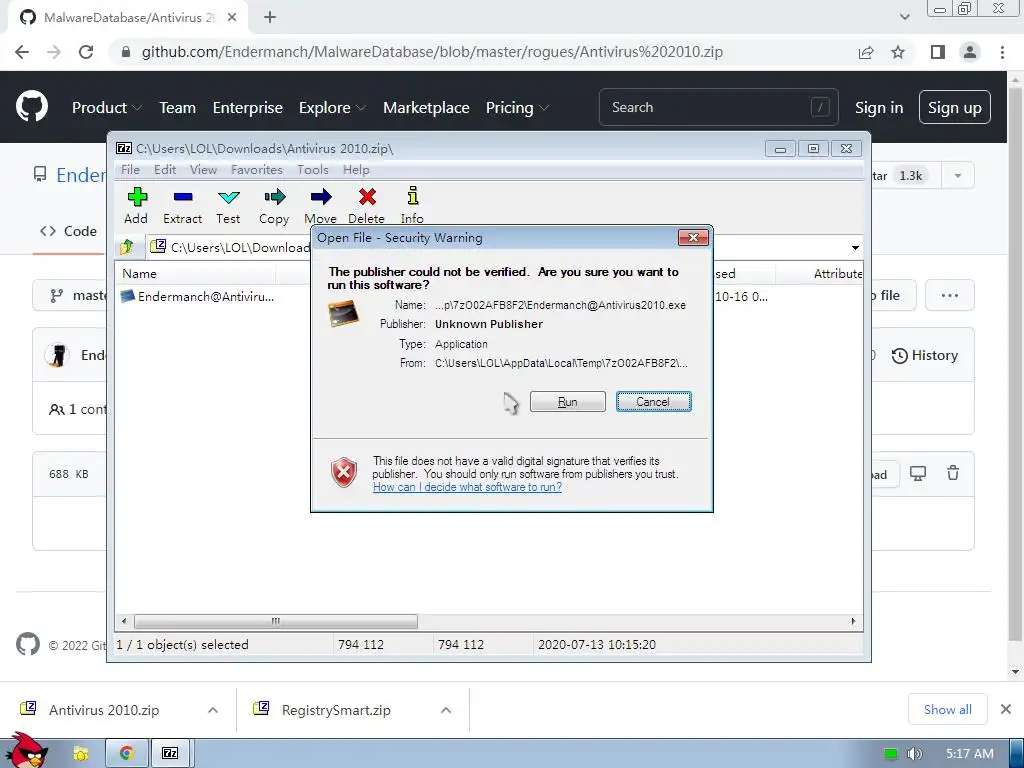Open the Help menu in 7-Zip
This screenshot has height=768, width=1024.
pos(356,170)
